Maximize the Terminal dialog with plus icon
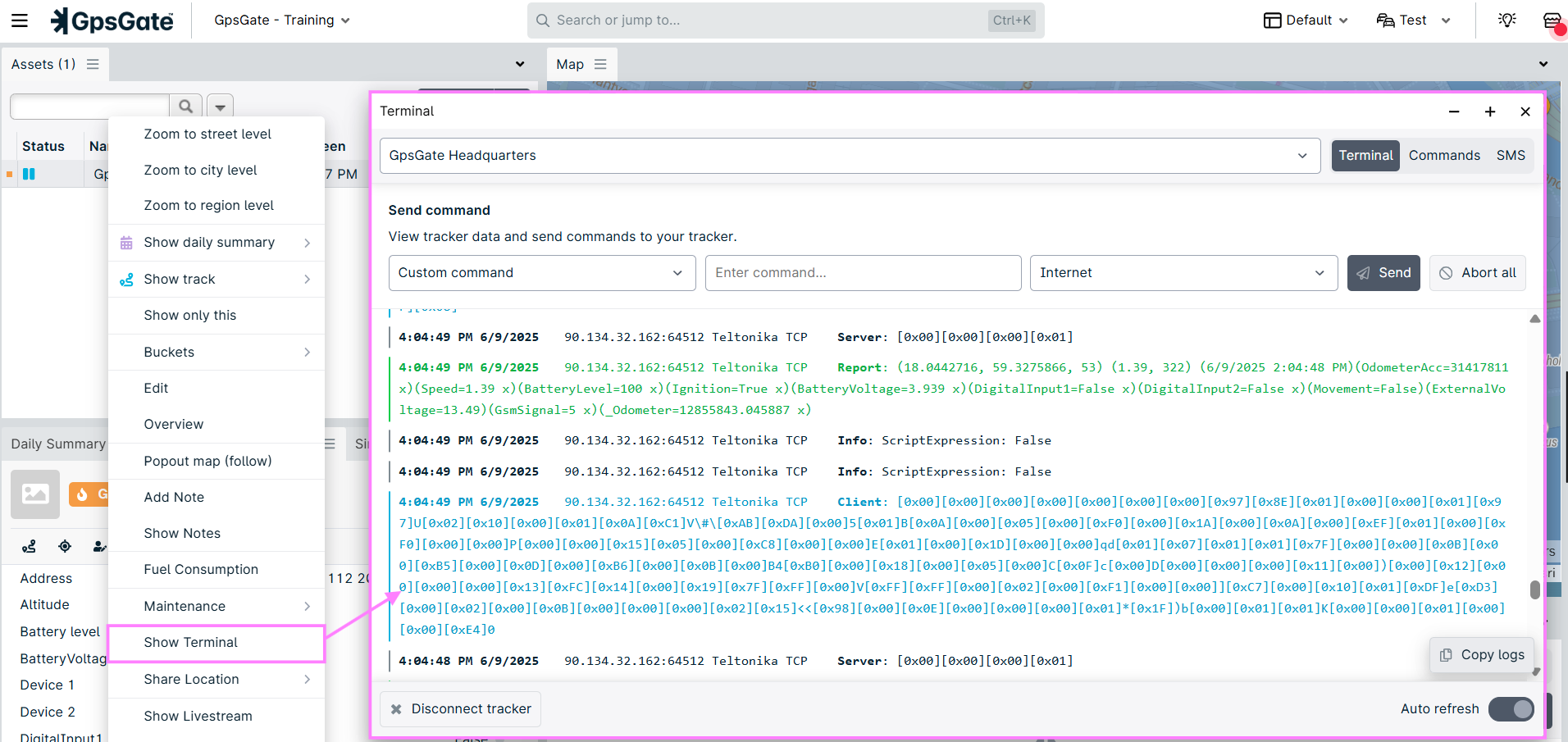1568x742 pixels. 1490,112
